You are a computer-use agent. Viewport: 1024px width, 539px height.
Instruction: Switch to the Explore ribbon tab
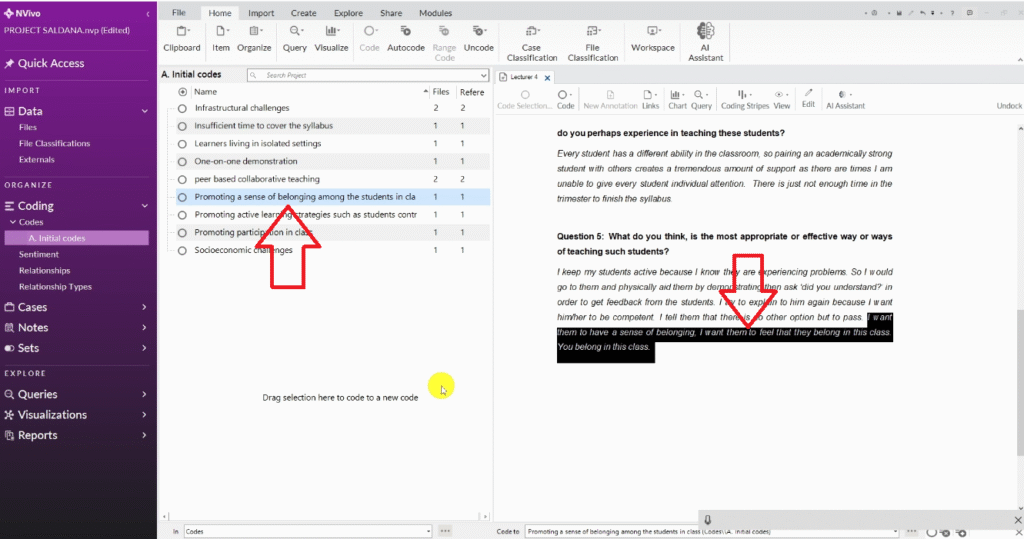click(348, 13)
